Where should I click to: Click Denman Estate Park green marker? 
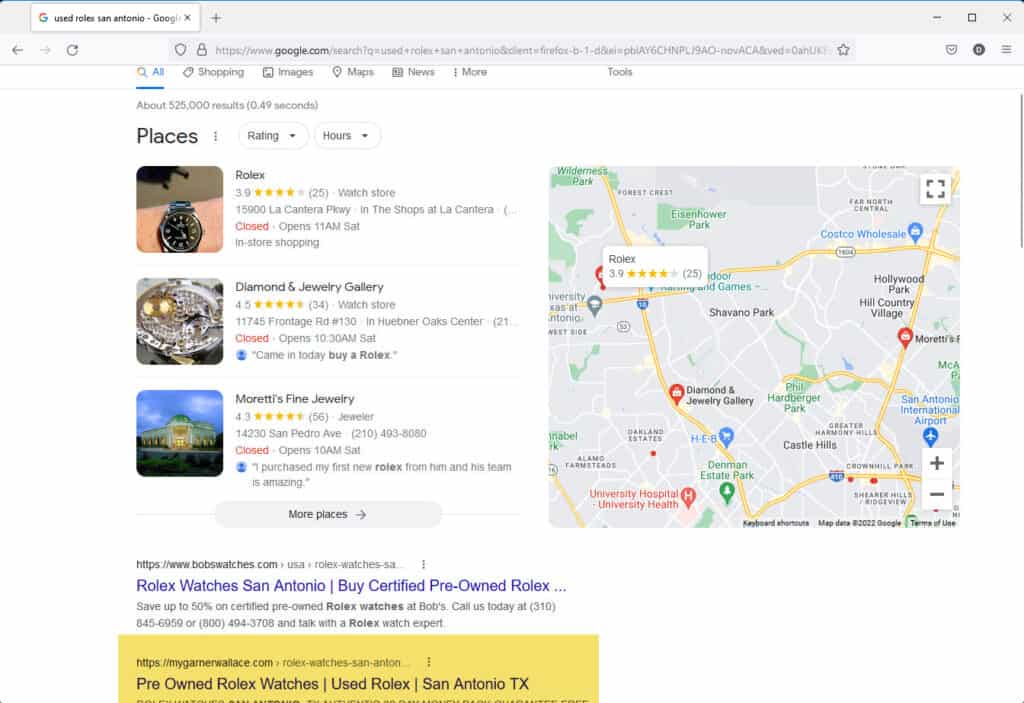(x=727, y=493)
